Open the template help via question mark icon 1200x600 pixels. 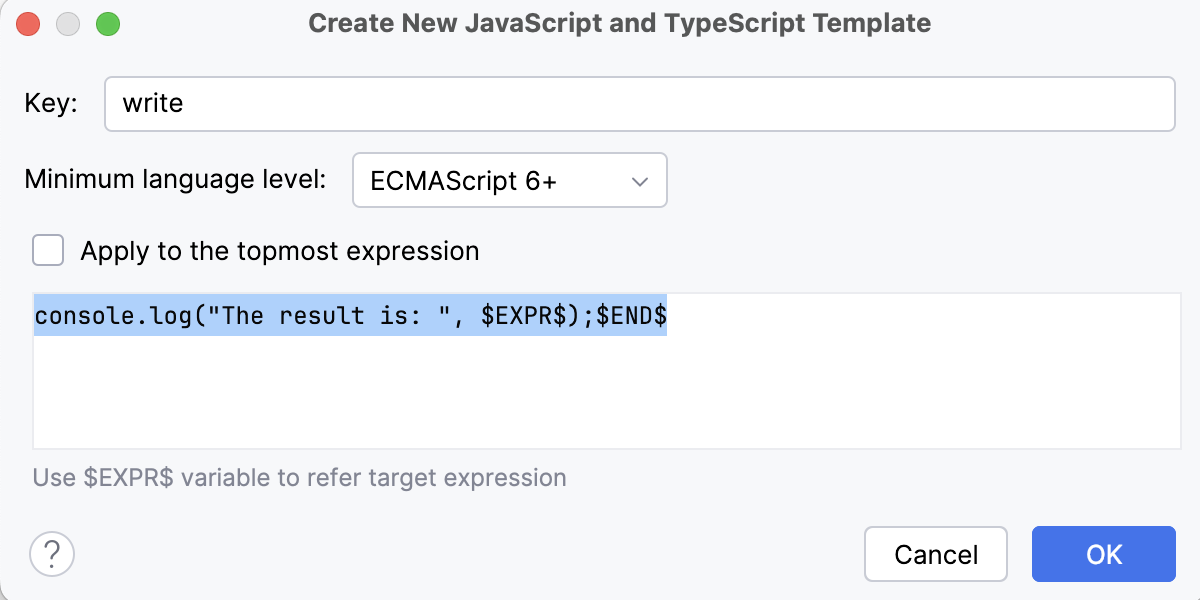pos(52,553)
